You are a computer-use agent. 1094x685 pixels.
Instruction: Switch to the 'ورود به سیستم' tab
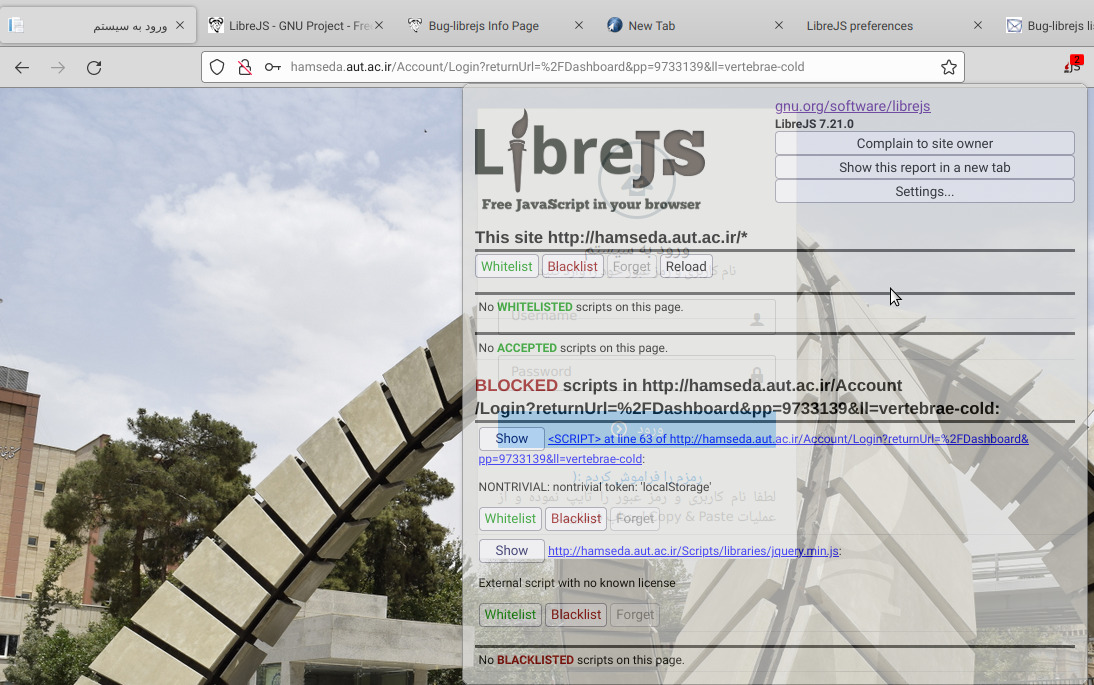pos(98,25)
